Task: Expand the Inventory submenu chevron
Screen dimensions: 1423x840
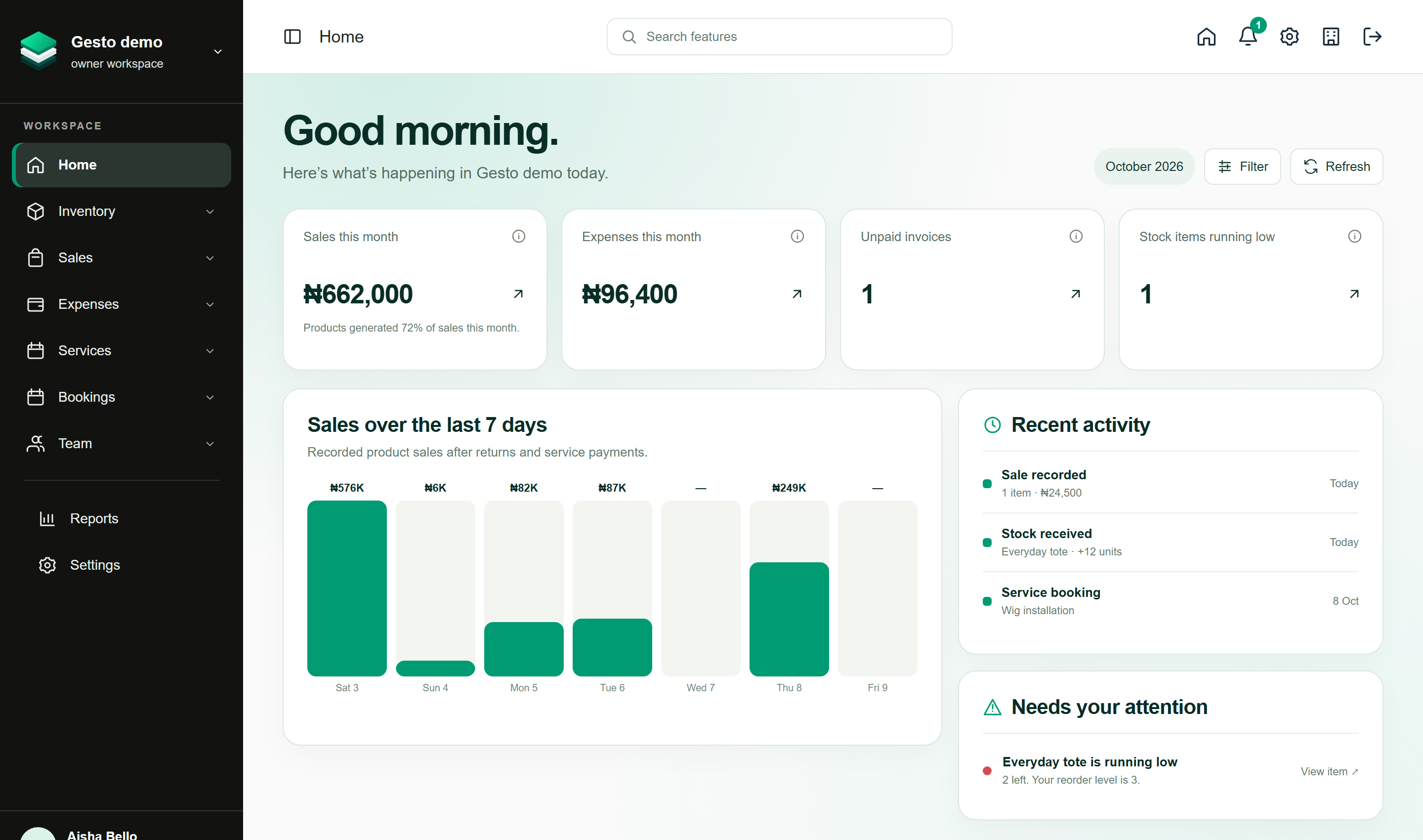Action: [x=210, y=211]
